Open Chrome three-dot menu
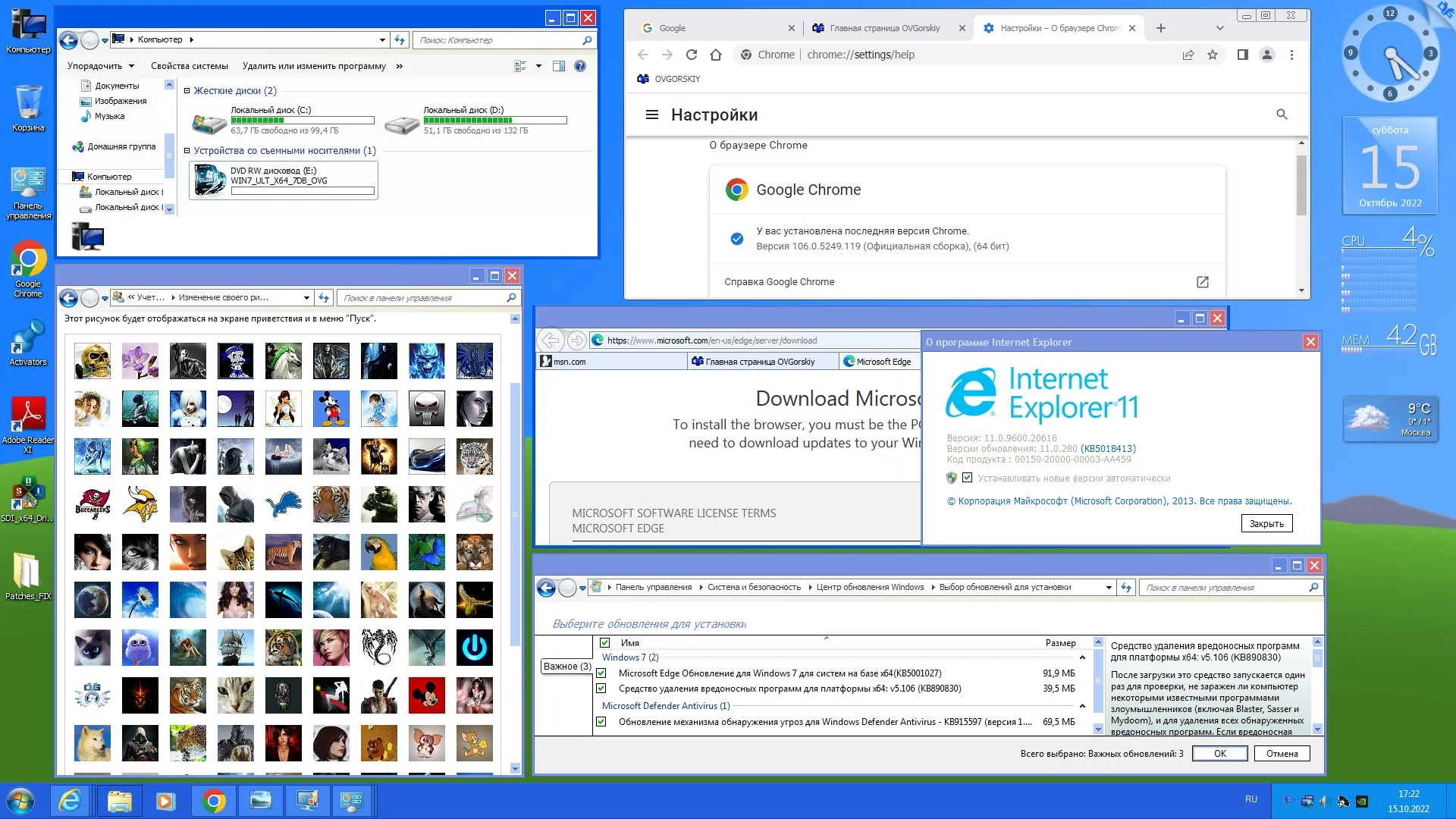1456x819 pixels. tap(1291, 55)
